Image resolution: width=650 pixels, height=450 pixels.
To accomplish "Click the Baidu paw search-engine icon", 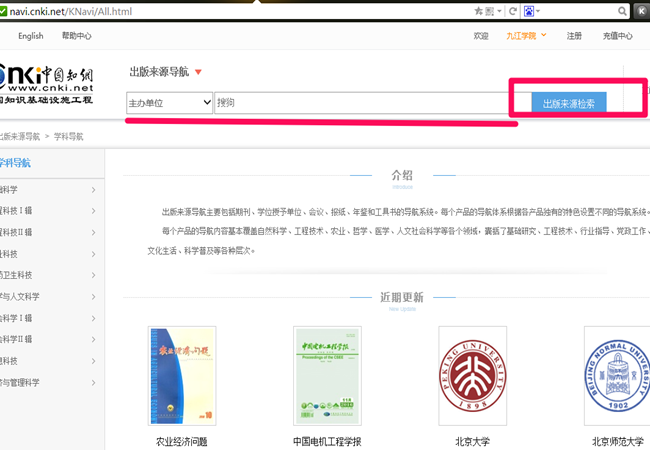I will [529, 11].
